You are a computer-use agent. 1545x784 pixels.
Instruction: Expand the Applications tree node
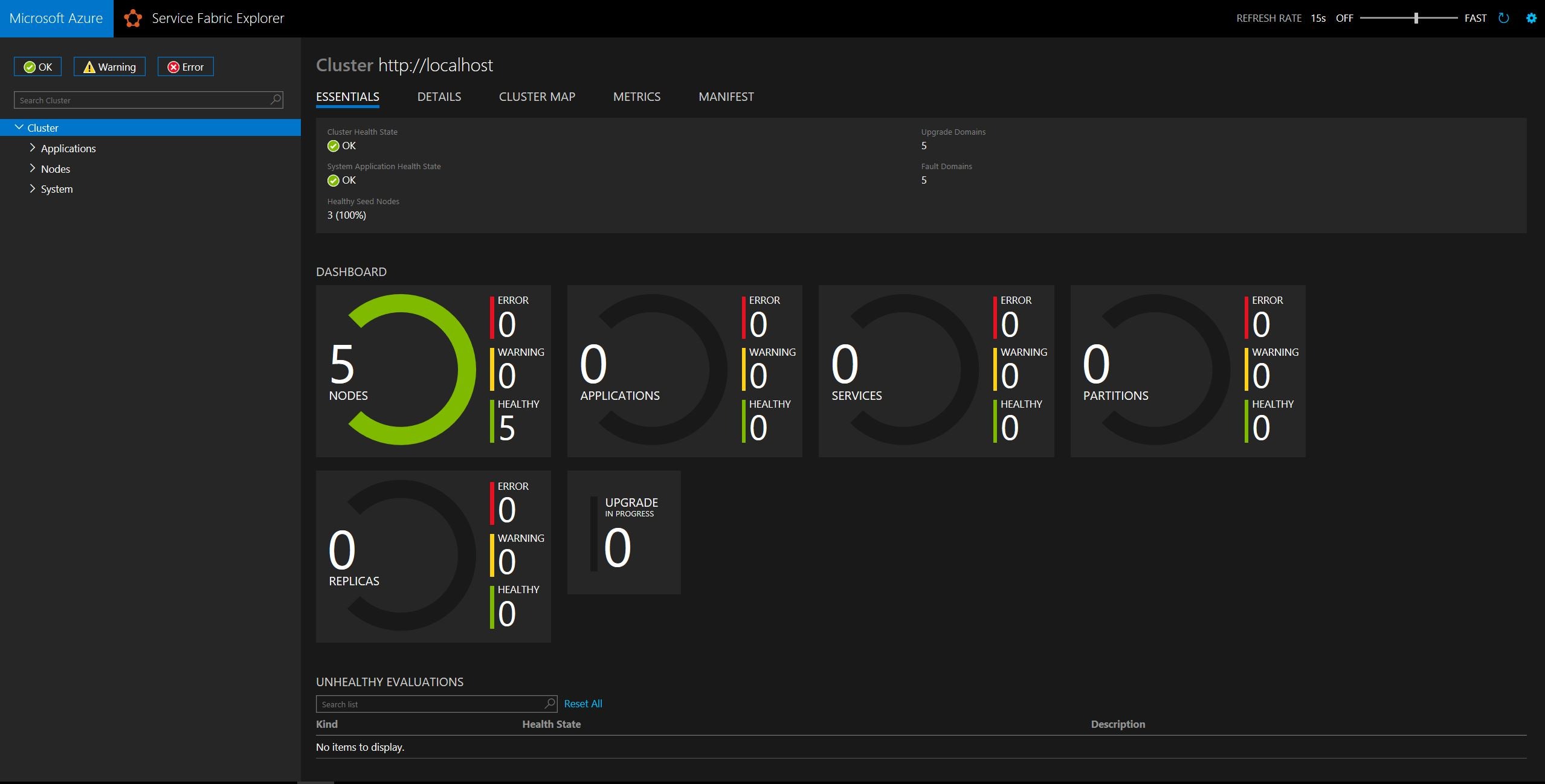(33, 148)
